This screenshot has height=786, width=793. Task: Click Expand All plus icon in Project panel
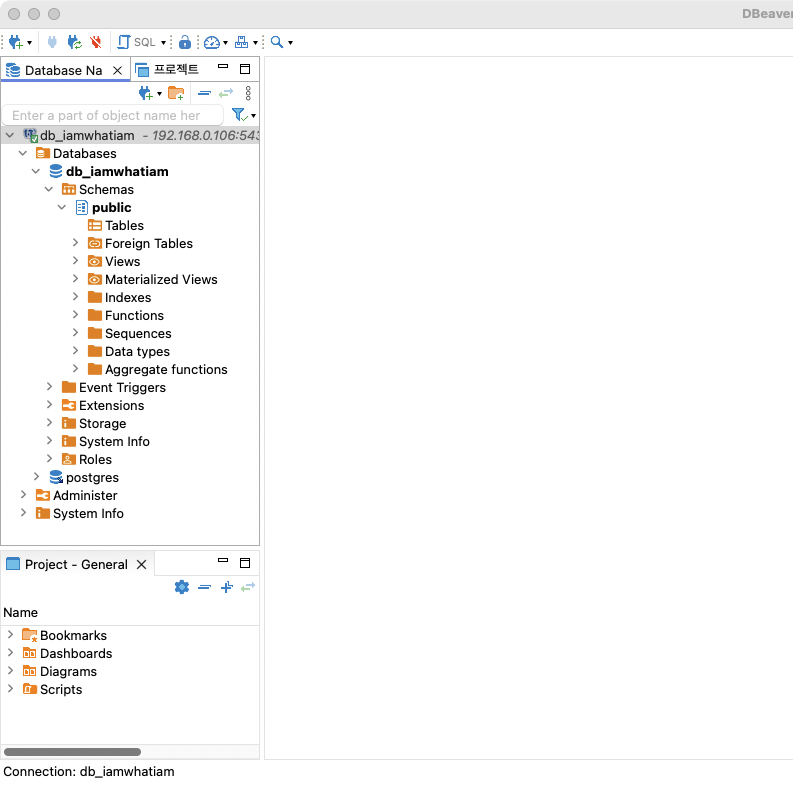tap(227, 587)
